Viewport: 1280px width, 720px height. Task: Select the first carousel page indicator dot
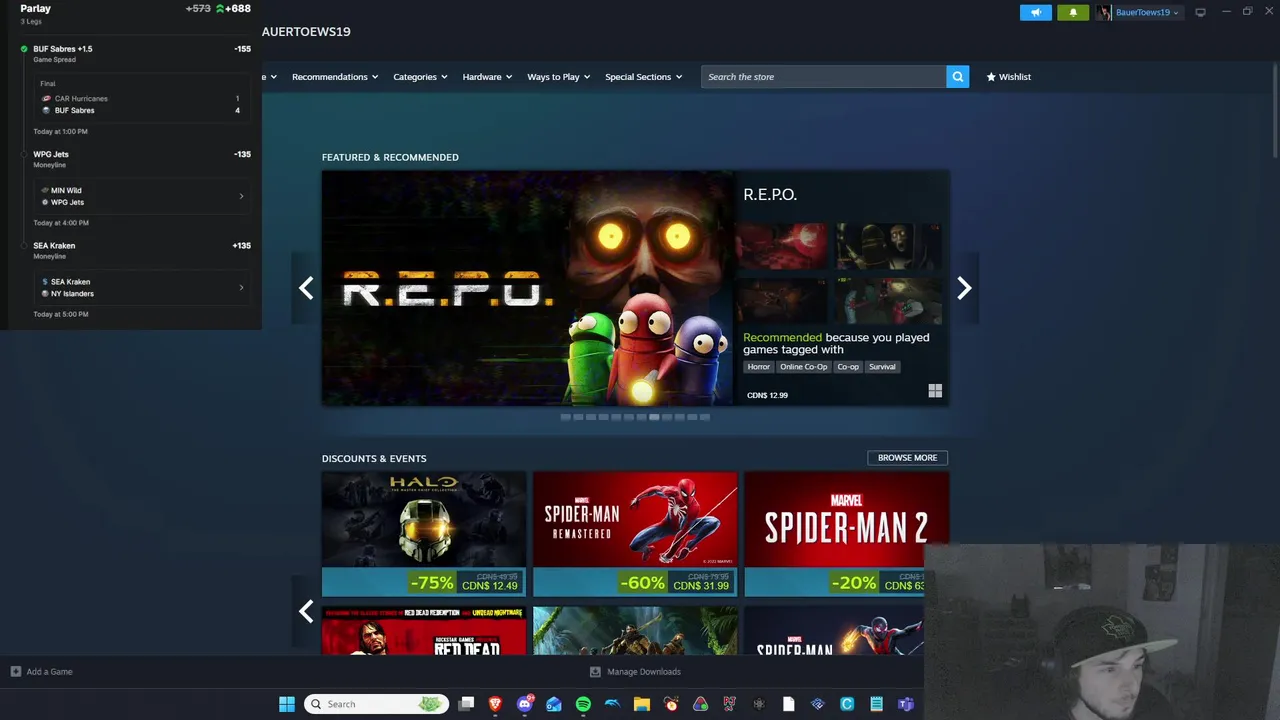[x=566, y=417]
